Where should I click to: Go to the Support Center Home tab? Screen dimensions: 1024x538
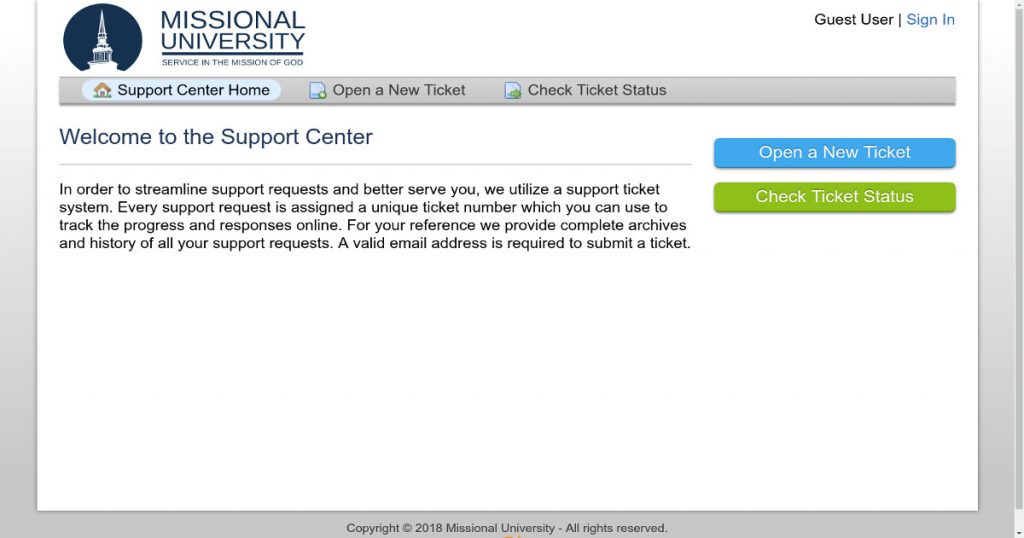point(182,90)
